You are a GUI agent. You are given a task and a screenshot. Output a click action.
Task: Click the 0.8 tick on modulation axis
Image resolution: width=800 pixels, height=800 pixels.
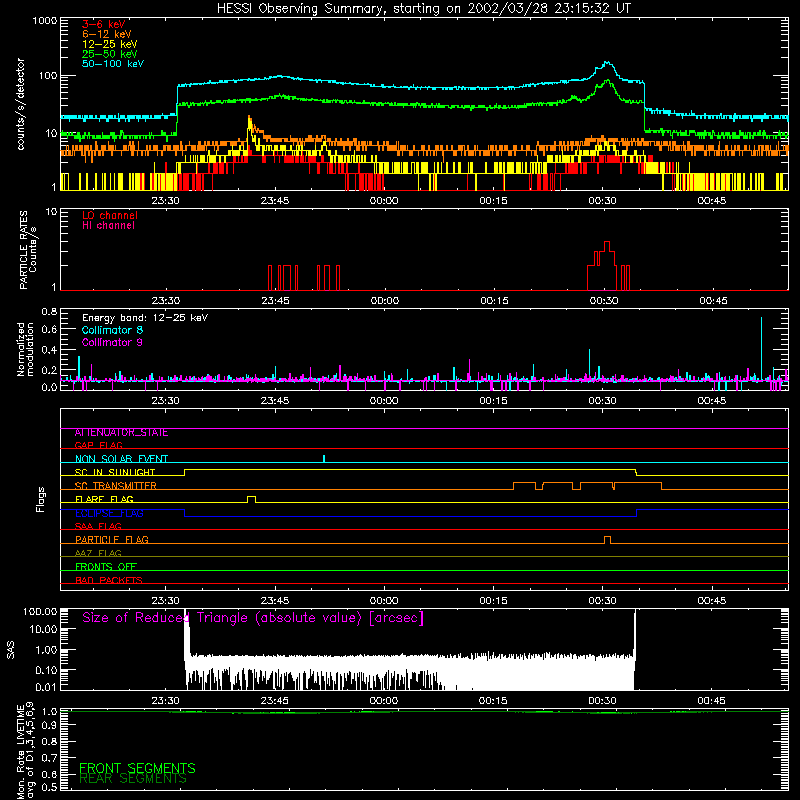tap(49, 311)
